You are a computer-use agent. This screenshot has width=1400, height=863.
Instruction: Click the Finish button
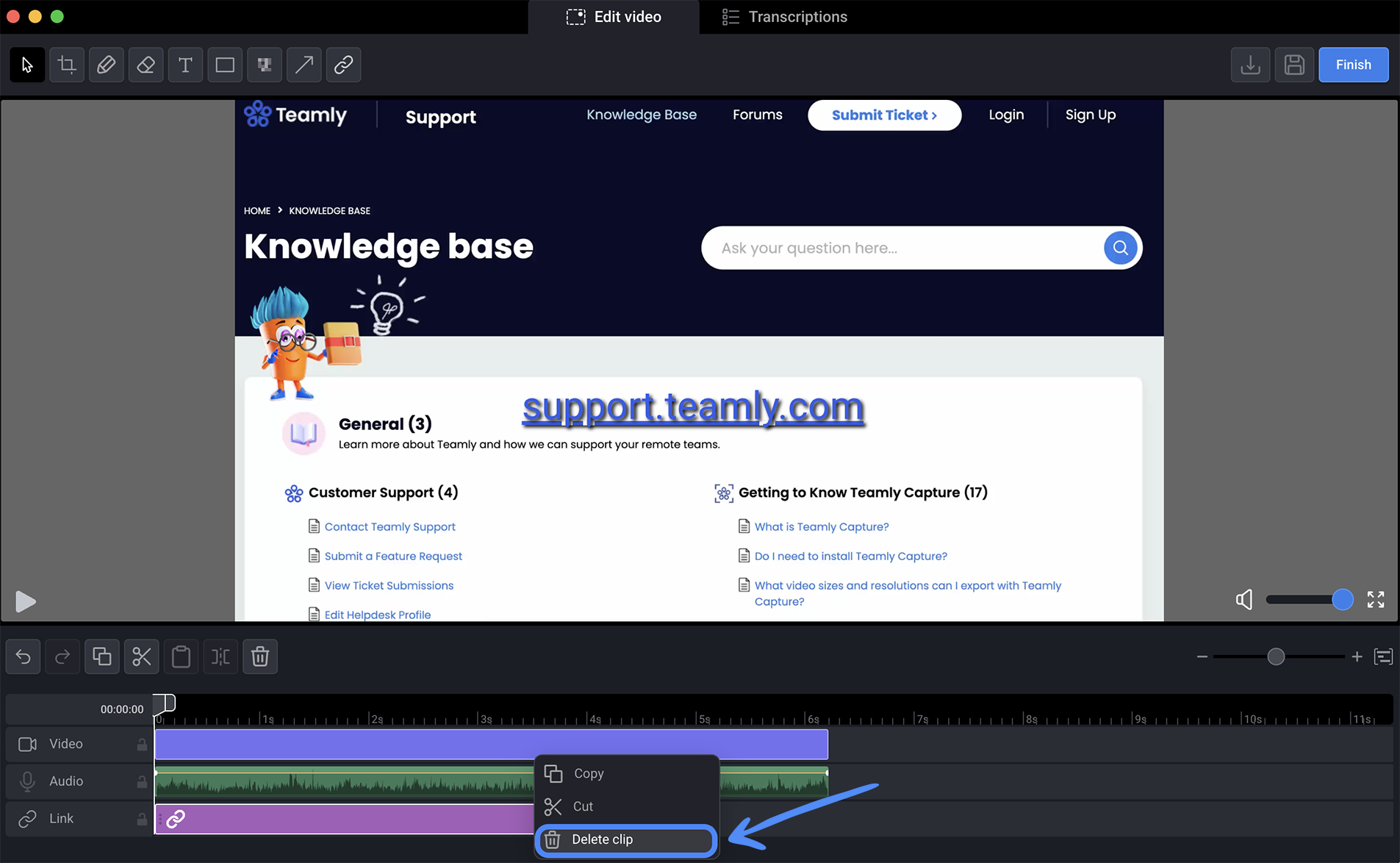(x=1353, y=65)
